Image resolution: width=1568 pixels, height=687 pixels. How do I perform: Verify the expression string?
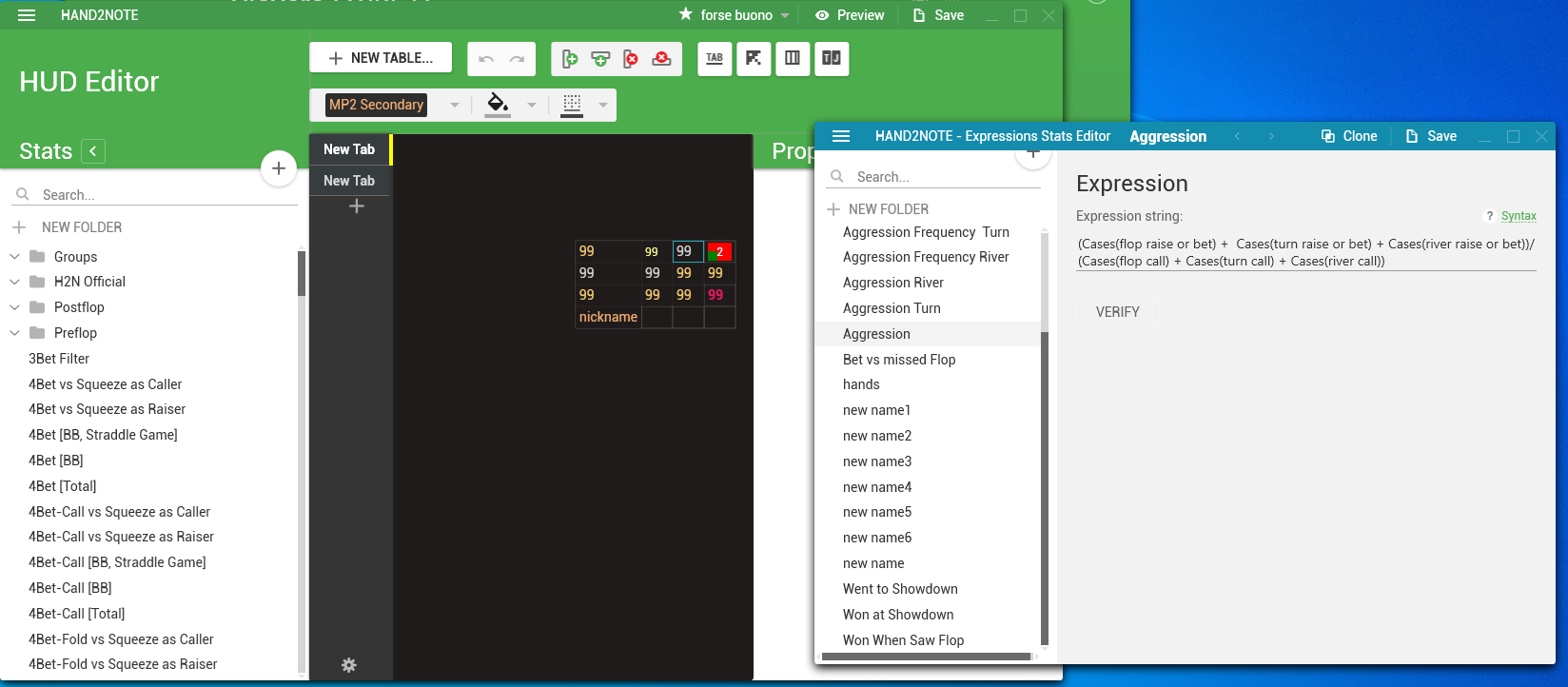[x=1118, y=312]
